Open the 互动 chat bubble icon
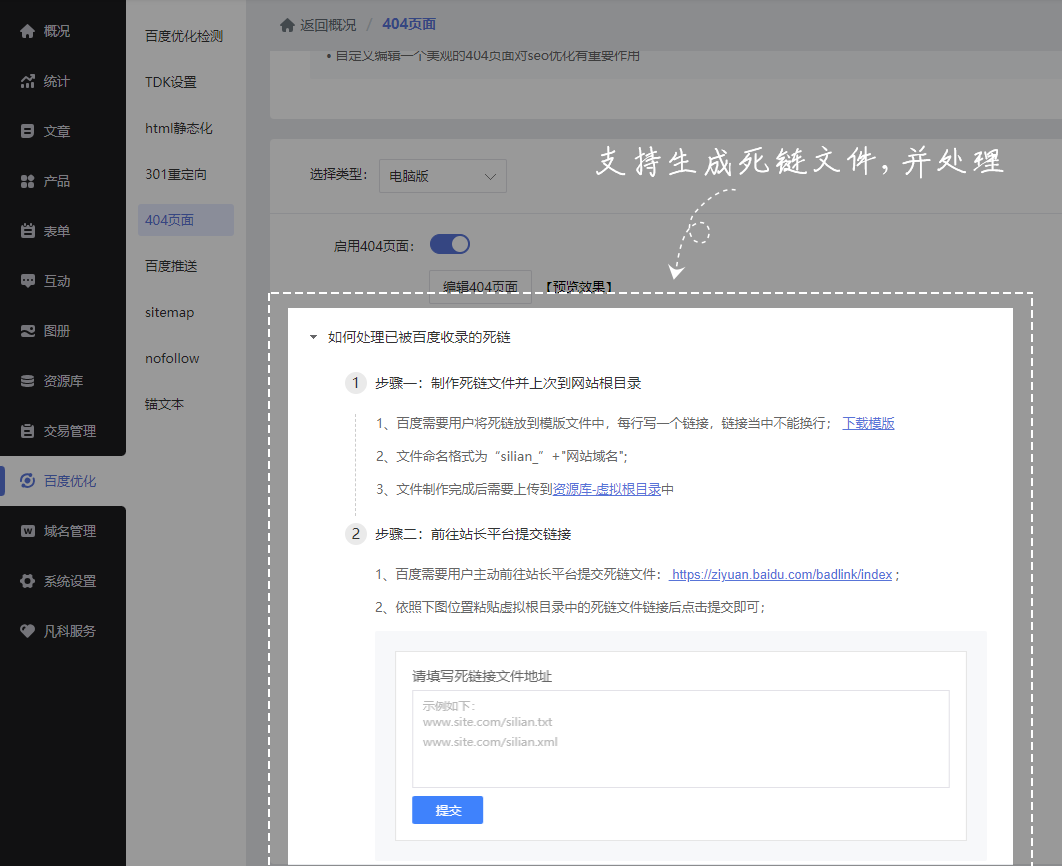 tap(28, 281)
